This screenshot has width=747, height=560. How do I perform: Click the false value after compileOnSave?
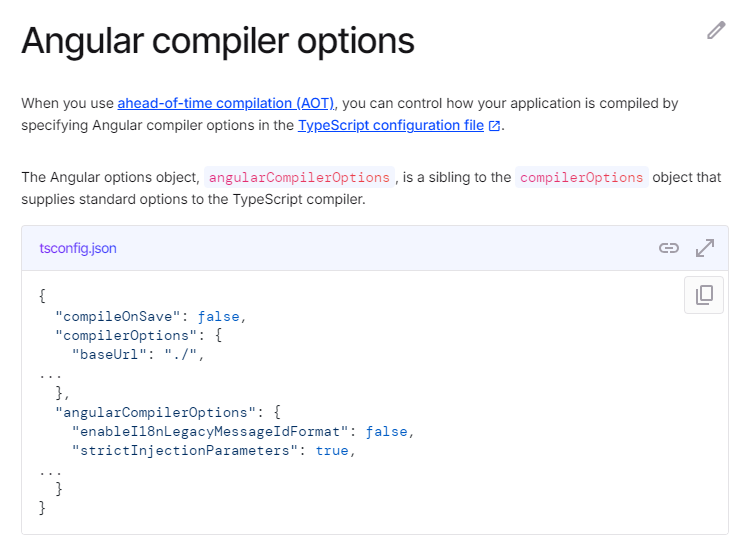(x=219, y=316)
